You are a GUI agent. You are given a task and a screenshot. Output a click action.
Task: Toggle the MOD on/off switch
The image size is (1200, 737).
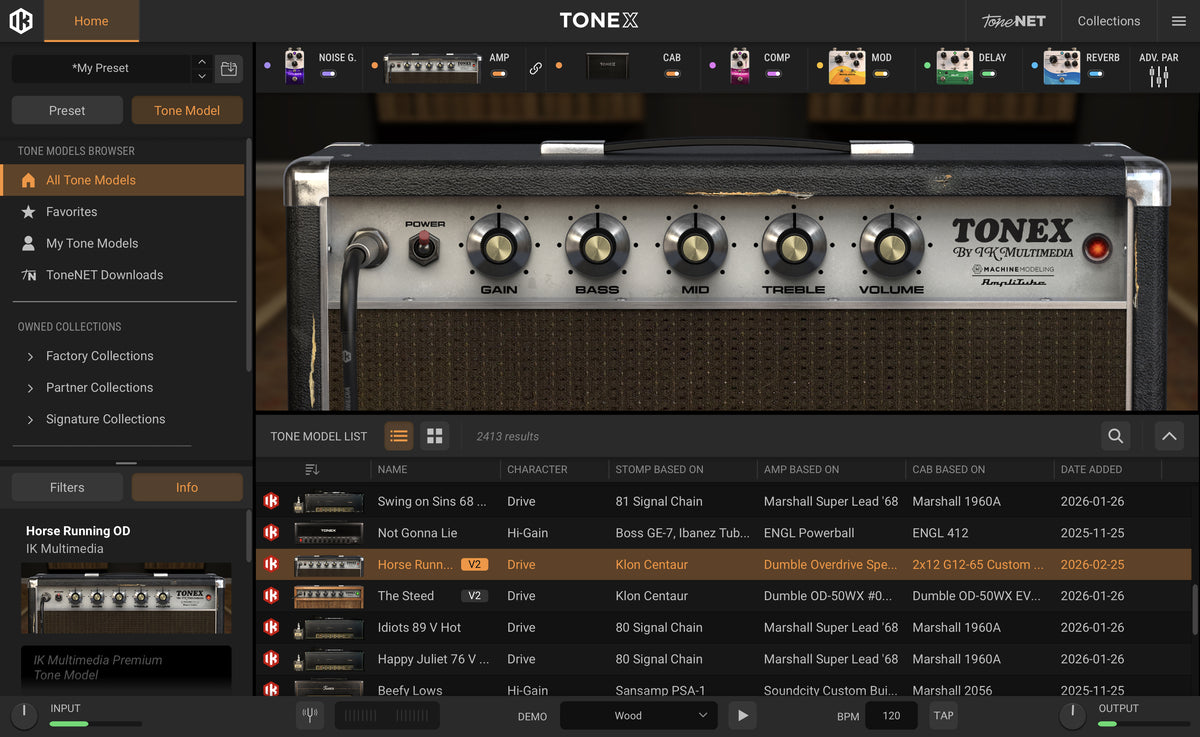[x=881, y=74]
